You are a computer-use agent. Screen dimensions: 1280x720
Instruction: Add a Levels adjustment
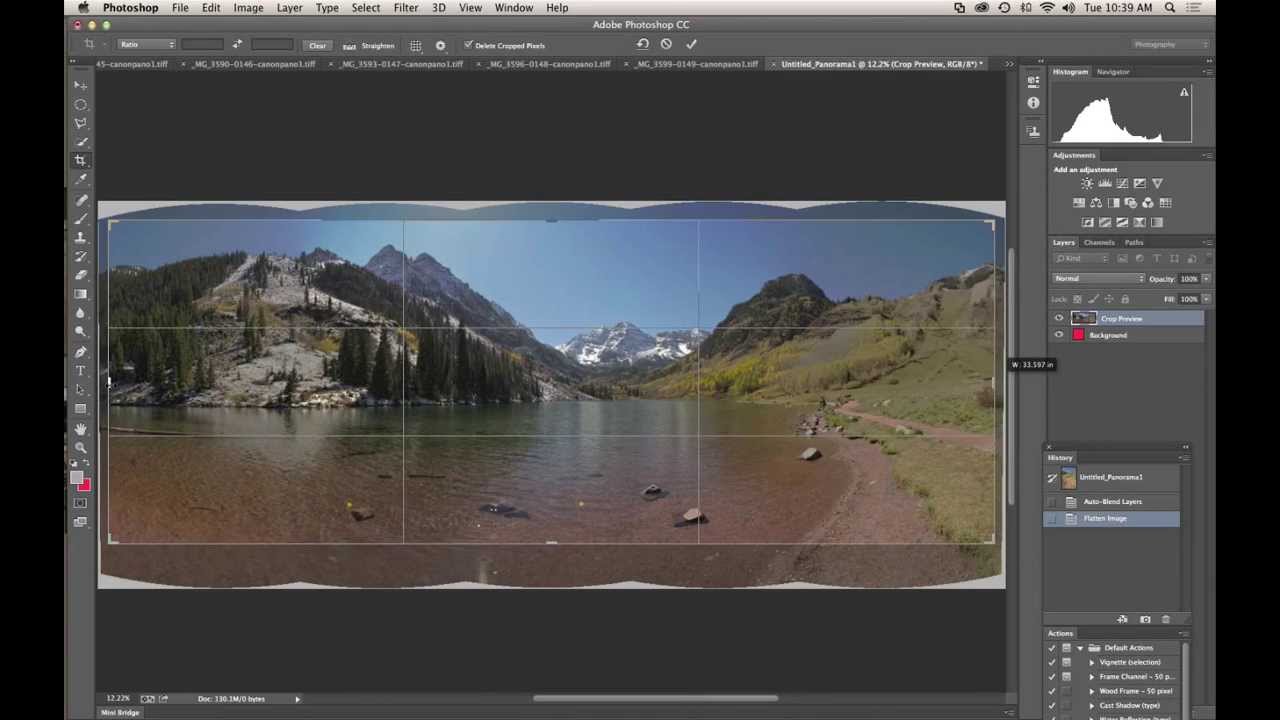(x=1105, y=184)
